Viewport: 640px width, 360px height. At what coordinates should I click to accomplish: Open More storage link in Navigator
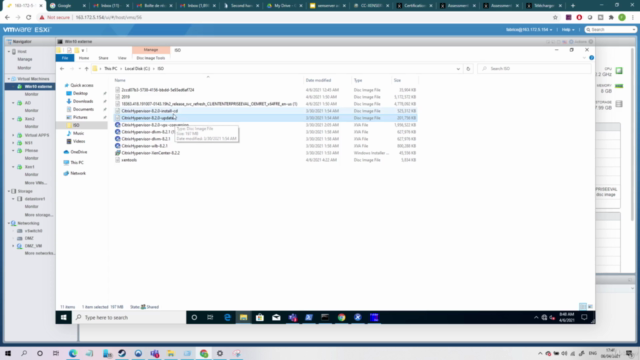pyautogui.click(x=39, y=215)
